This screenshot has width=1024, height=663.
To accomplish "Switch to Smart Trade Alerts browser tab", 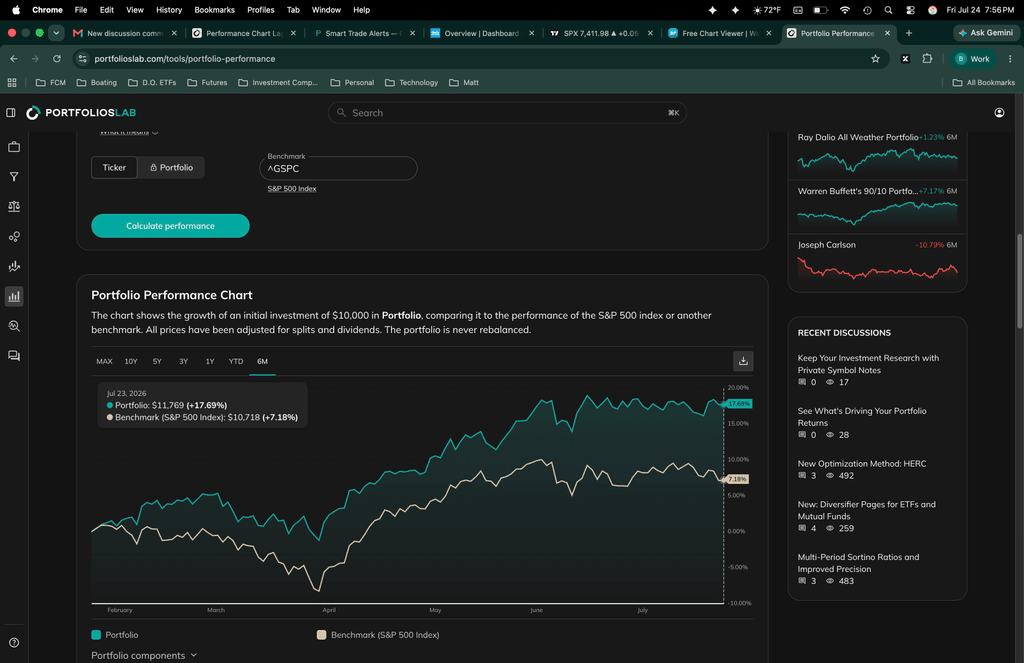I will [364, 33].
